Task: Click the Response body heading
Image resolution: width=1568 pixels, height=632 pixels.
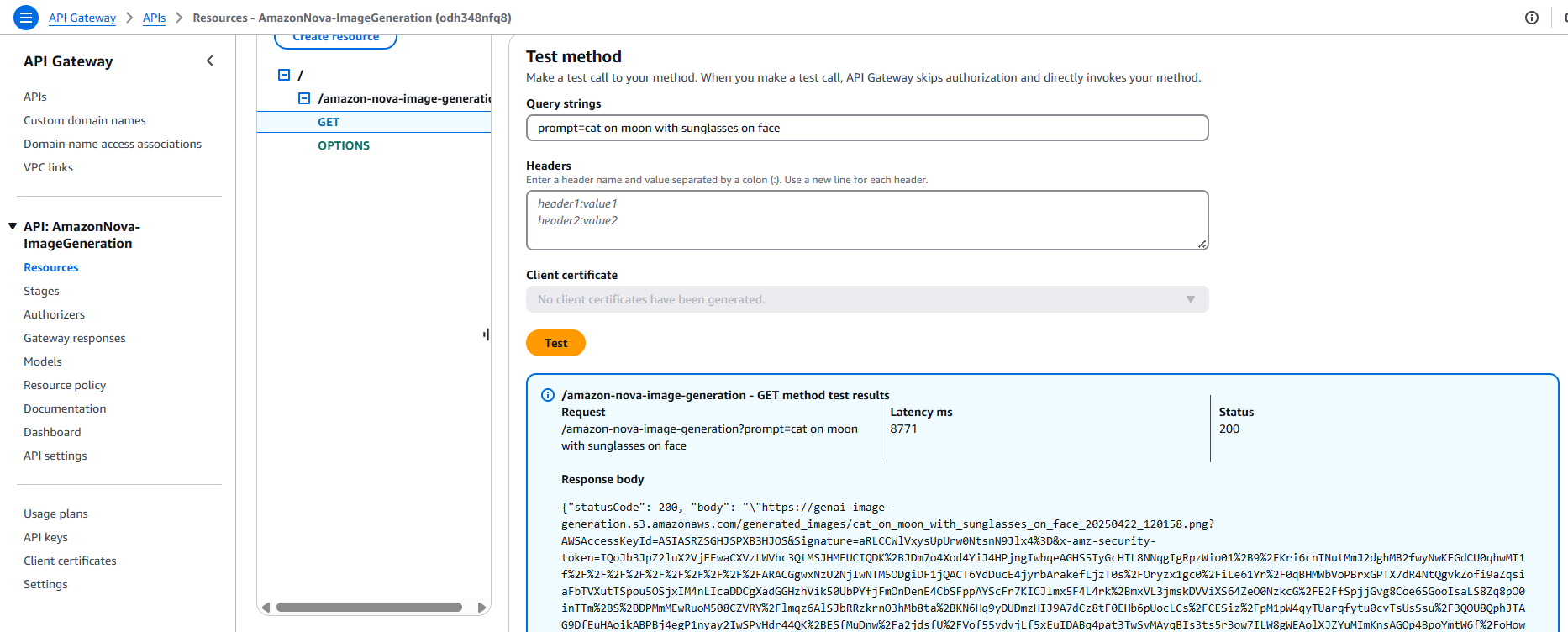Action: (x=602, y=479)
